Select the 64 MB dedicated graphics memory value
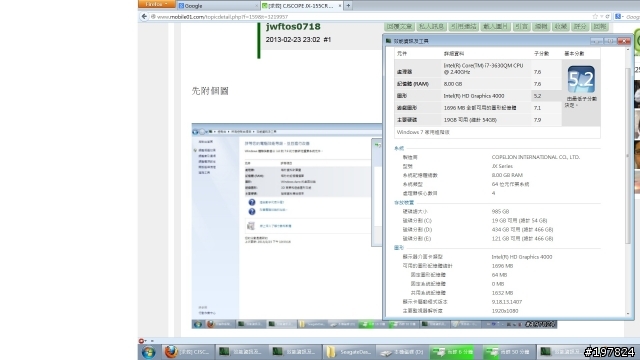Viewport: 640px width, 360px height. (x=499, y=275)
